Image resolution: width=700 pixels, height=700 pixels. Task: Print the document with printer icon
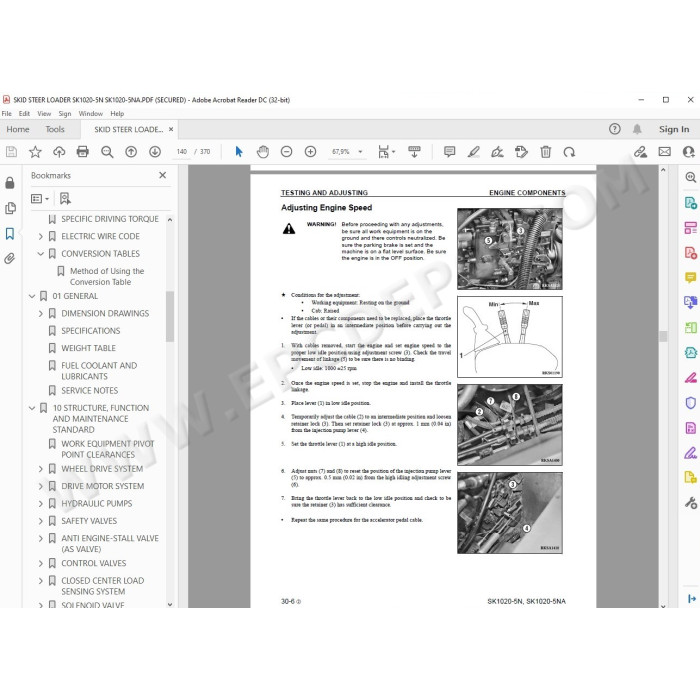click(x=83, y=152)
